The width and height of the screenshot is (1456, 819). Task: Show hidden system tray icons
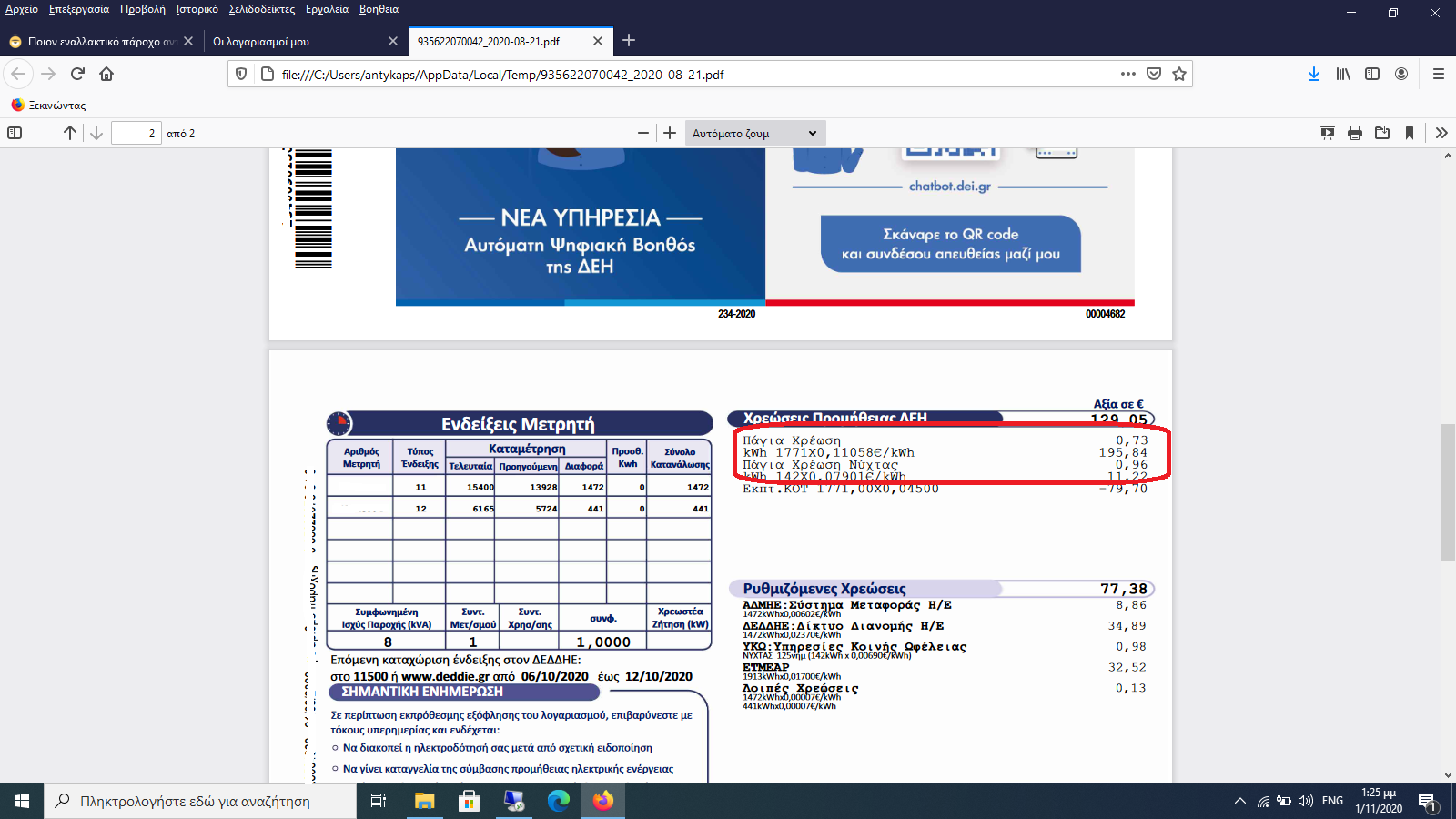[1239, 801]
